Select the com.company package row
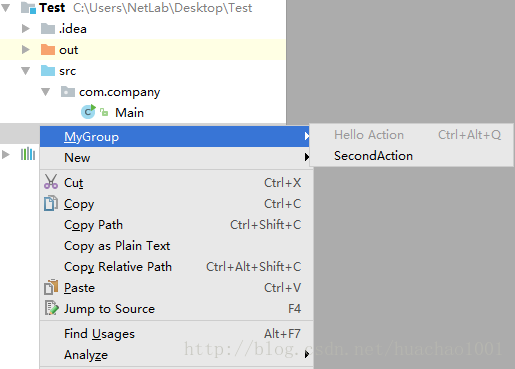This screenshot has height=369, width=515. [x=143, y=92]
